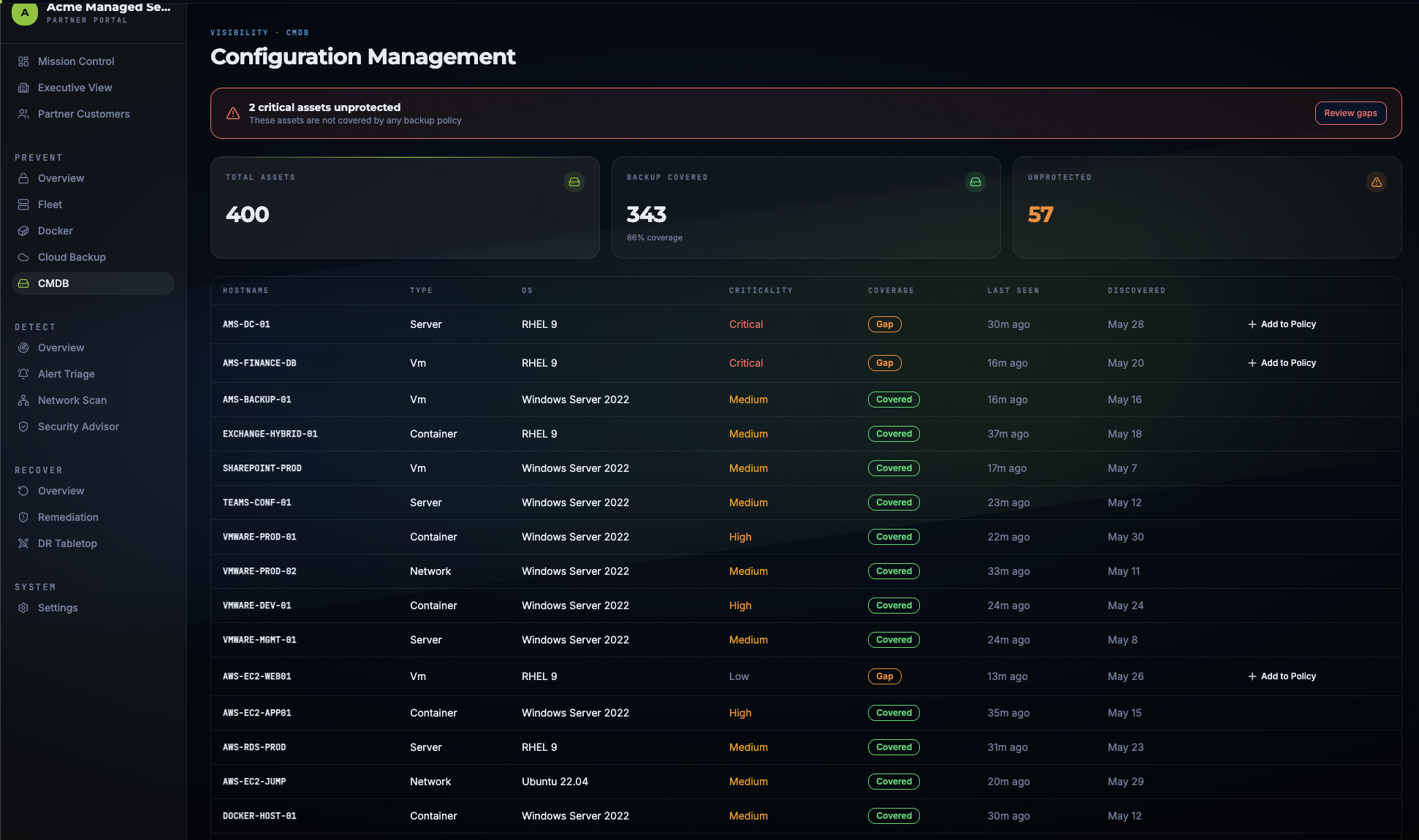
Task: Click the Fleet servers icon
Action: coord(23,205)
